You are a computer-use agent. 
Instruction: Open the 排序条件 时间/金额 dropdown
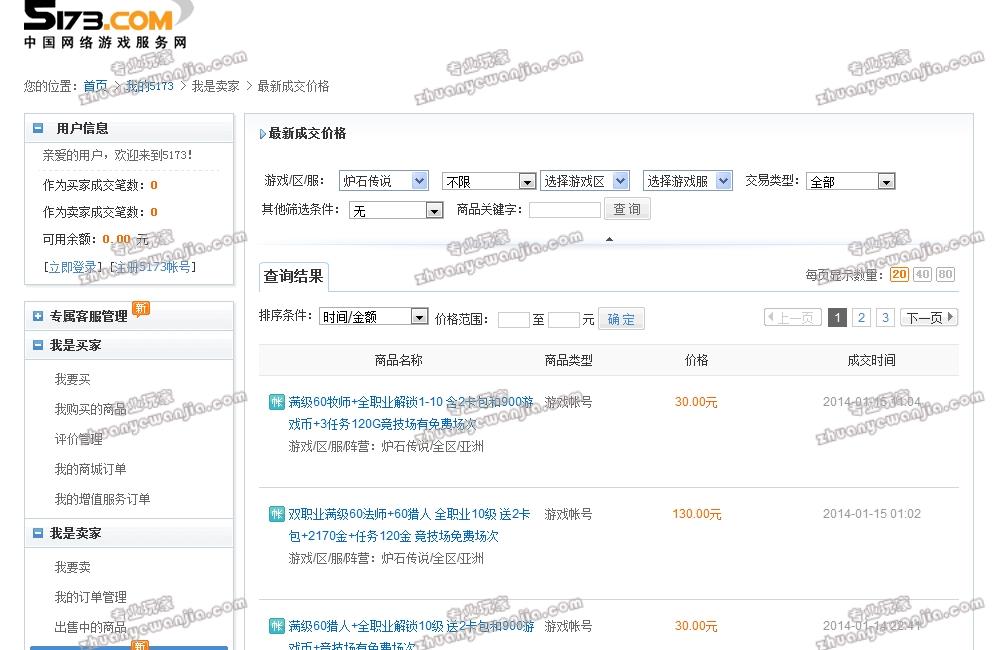pyautogui.click(x=374, y=316)
